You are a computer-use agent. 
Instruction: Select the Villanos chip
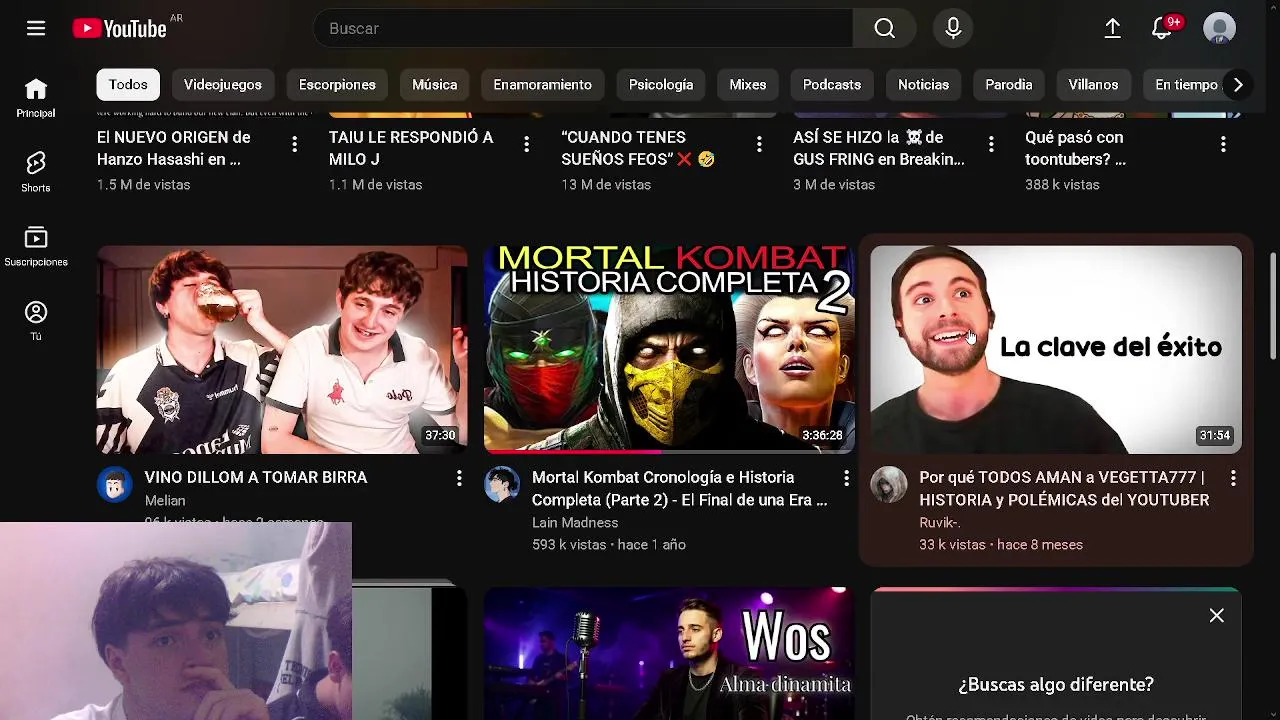pyautogui.click(x=1093, y=85)
